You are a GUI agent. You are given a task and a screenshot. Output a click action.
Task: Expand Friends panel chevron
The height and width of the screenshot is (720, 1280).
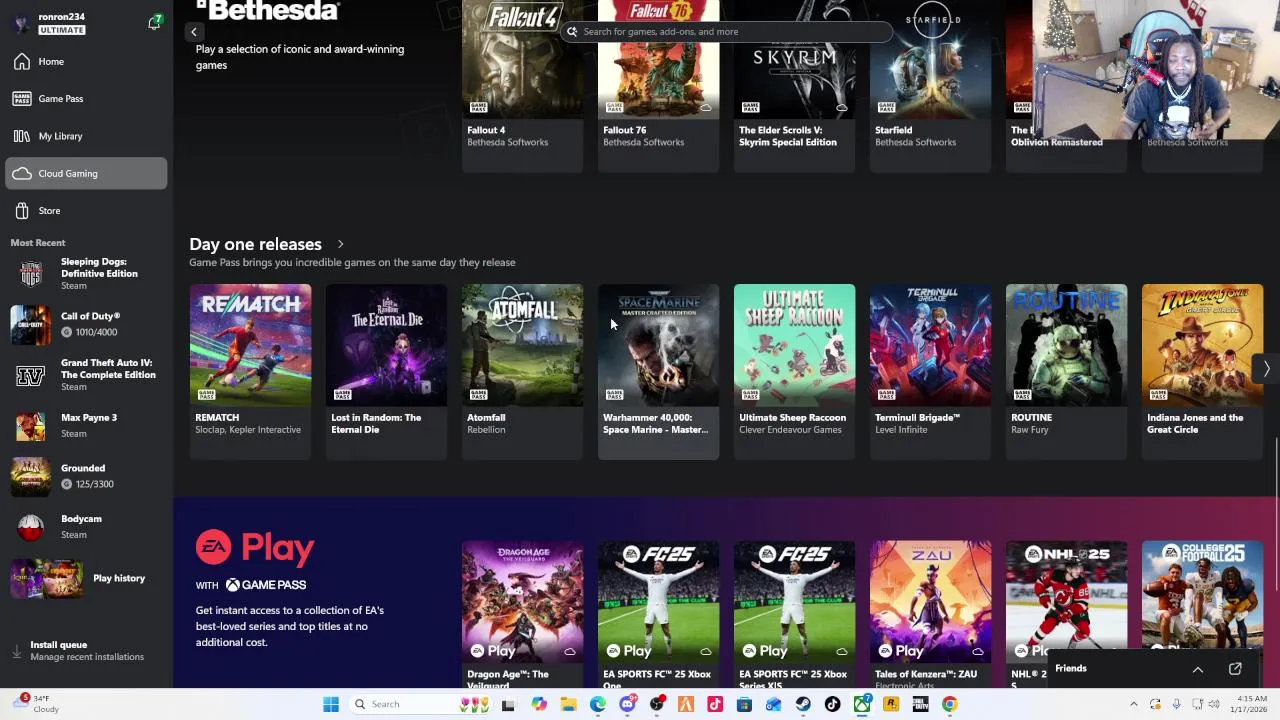pos(1197,669)
